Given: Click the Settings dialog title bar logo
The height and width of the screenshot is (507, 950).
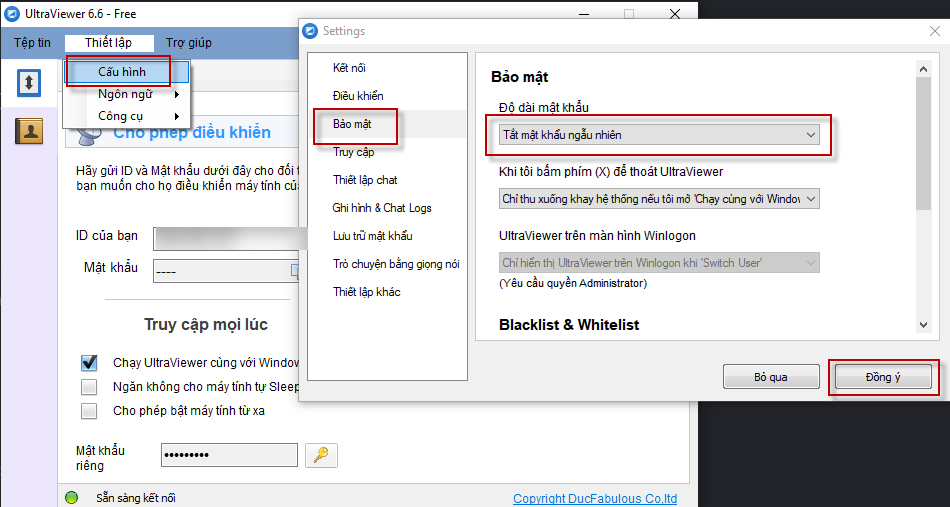Looking at the screenshot, I should tap(310, 31).
